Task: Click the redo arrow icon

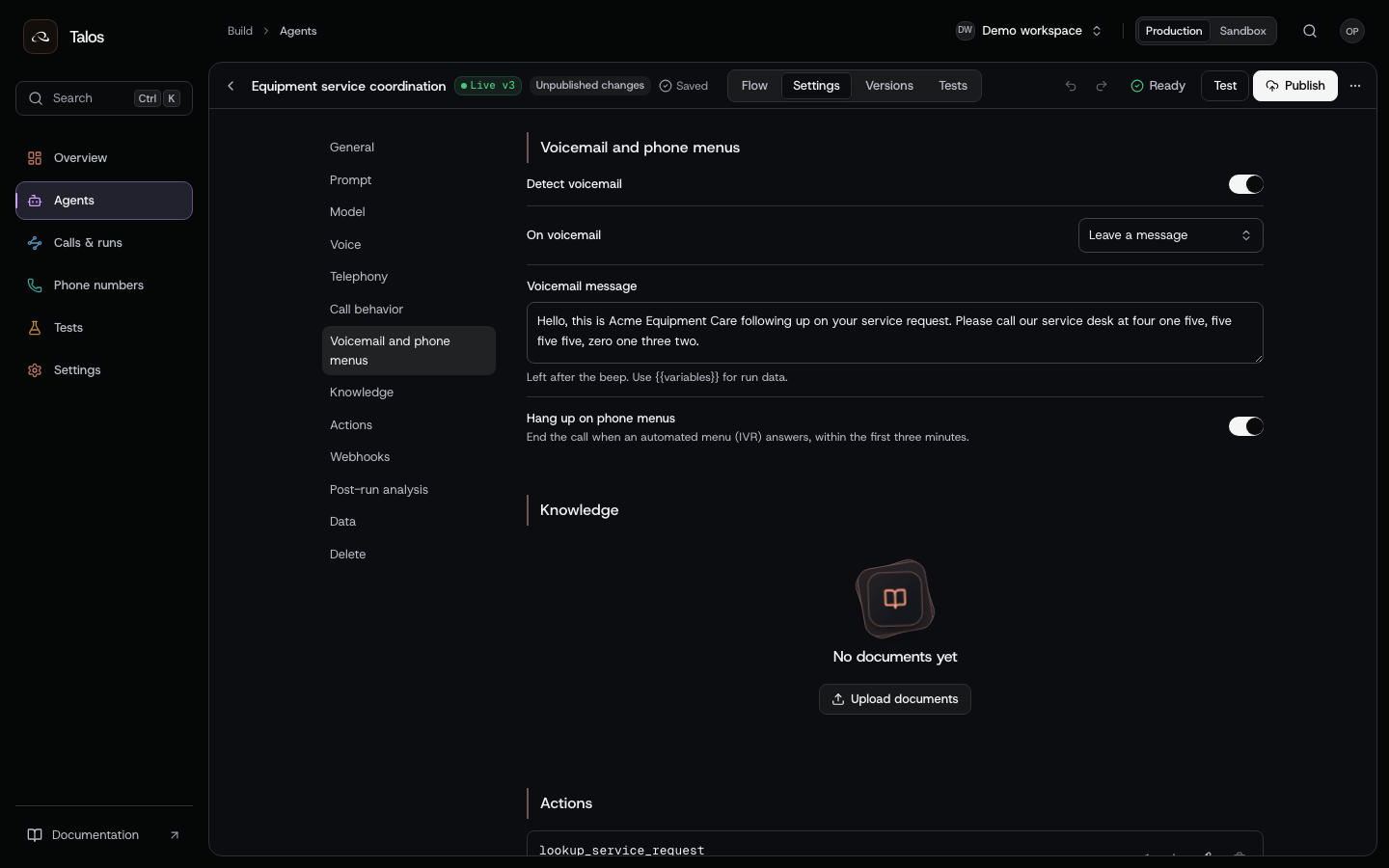Action: (1102, 86)
